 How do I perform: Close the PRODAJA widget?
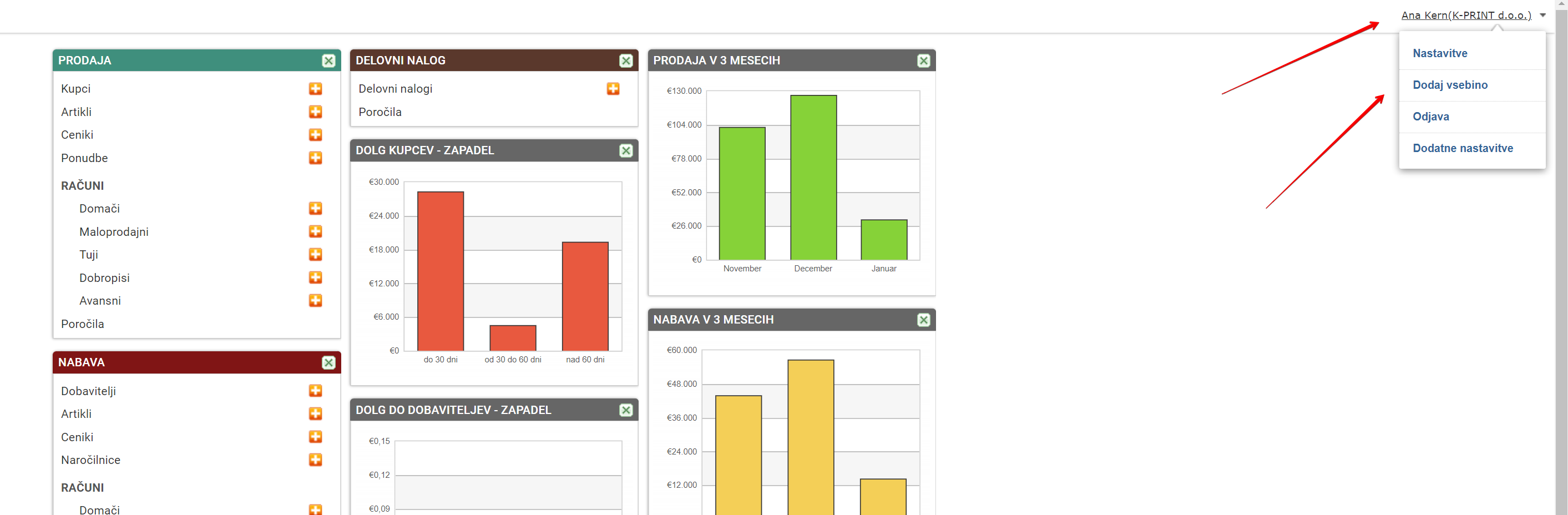(328, 61)
